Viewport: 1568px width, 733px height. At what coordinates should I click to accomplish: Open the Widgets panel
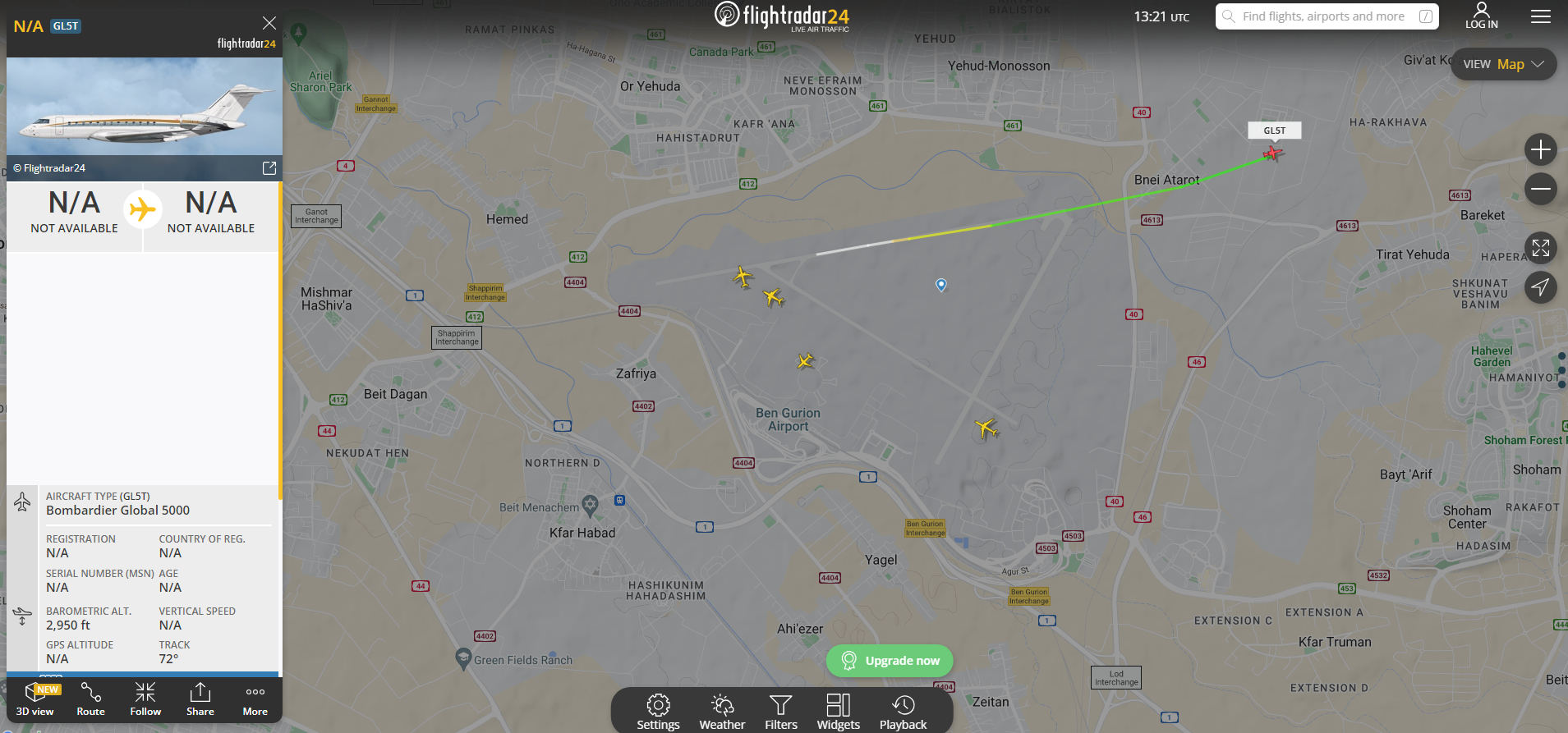[x=839, y=712]
